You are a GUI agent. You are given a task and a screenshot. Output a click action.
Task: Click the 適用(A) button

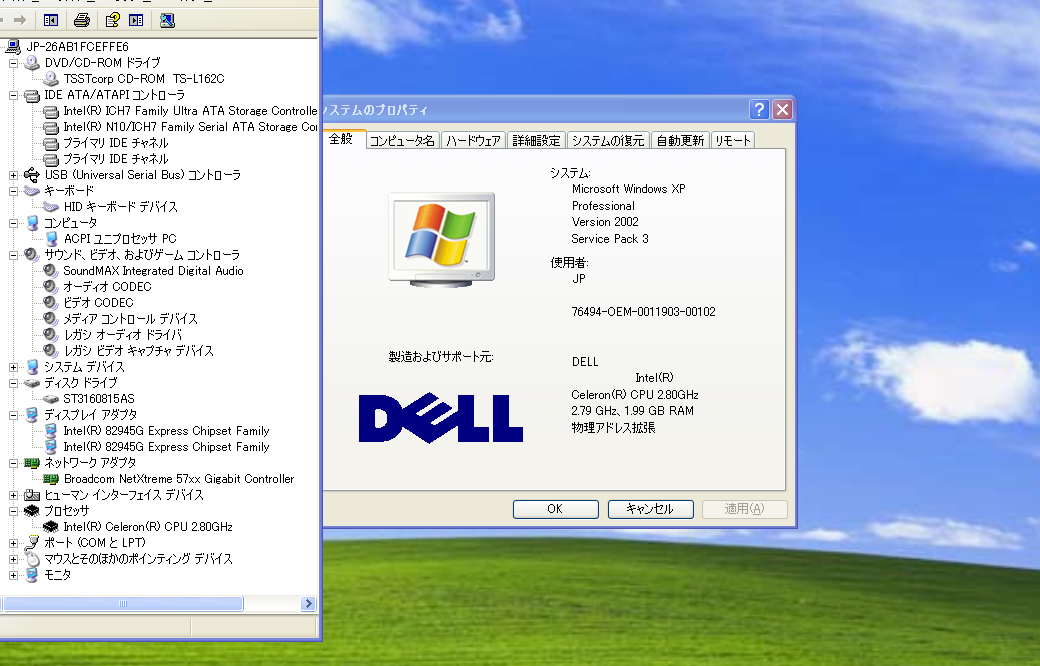(744, 509)
